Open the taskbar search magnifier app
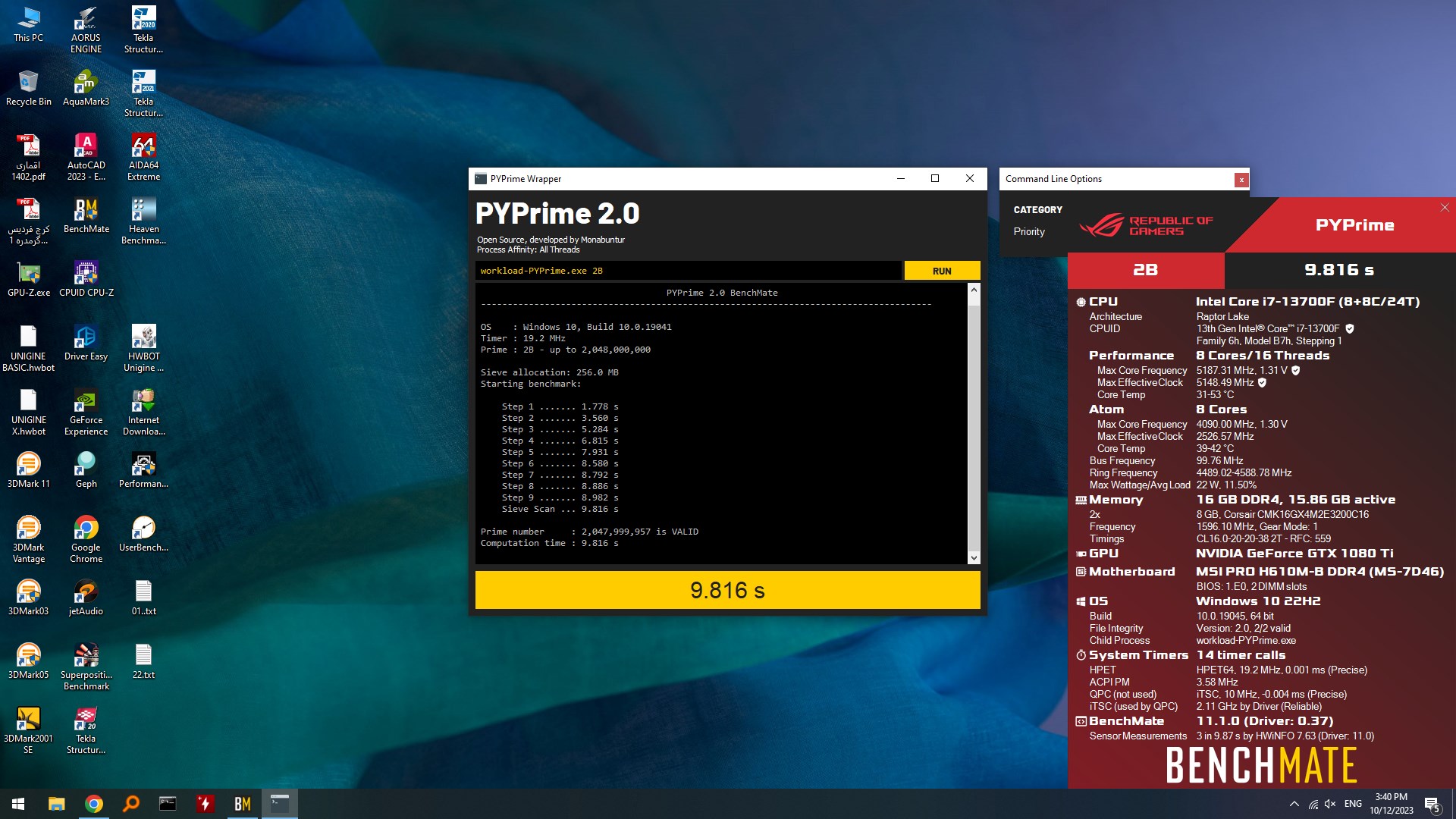The image size is (1456, 819). point(131,804)
